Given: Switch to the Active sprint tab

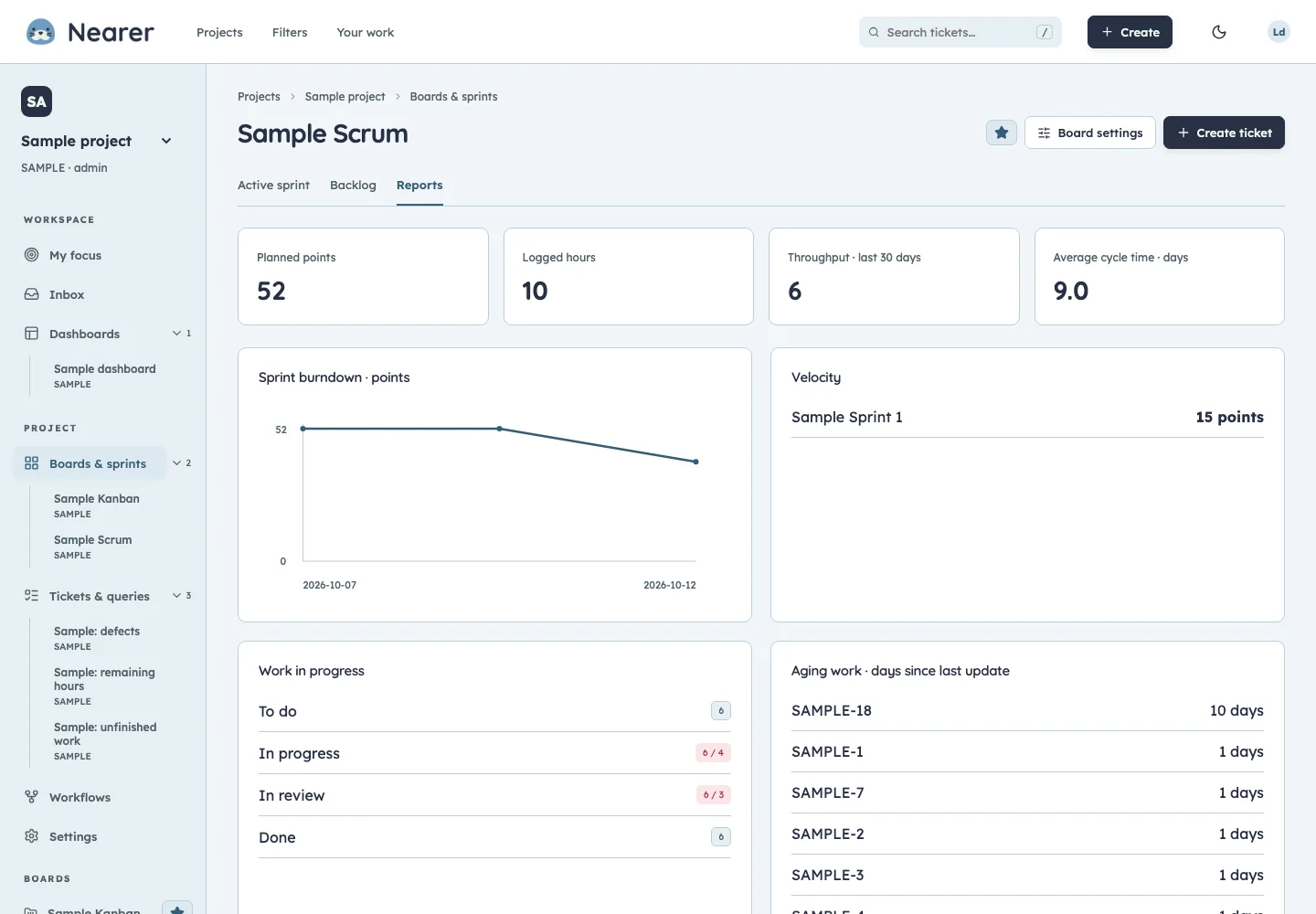Looking at the screenshot, I should 273,185.
